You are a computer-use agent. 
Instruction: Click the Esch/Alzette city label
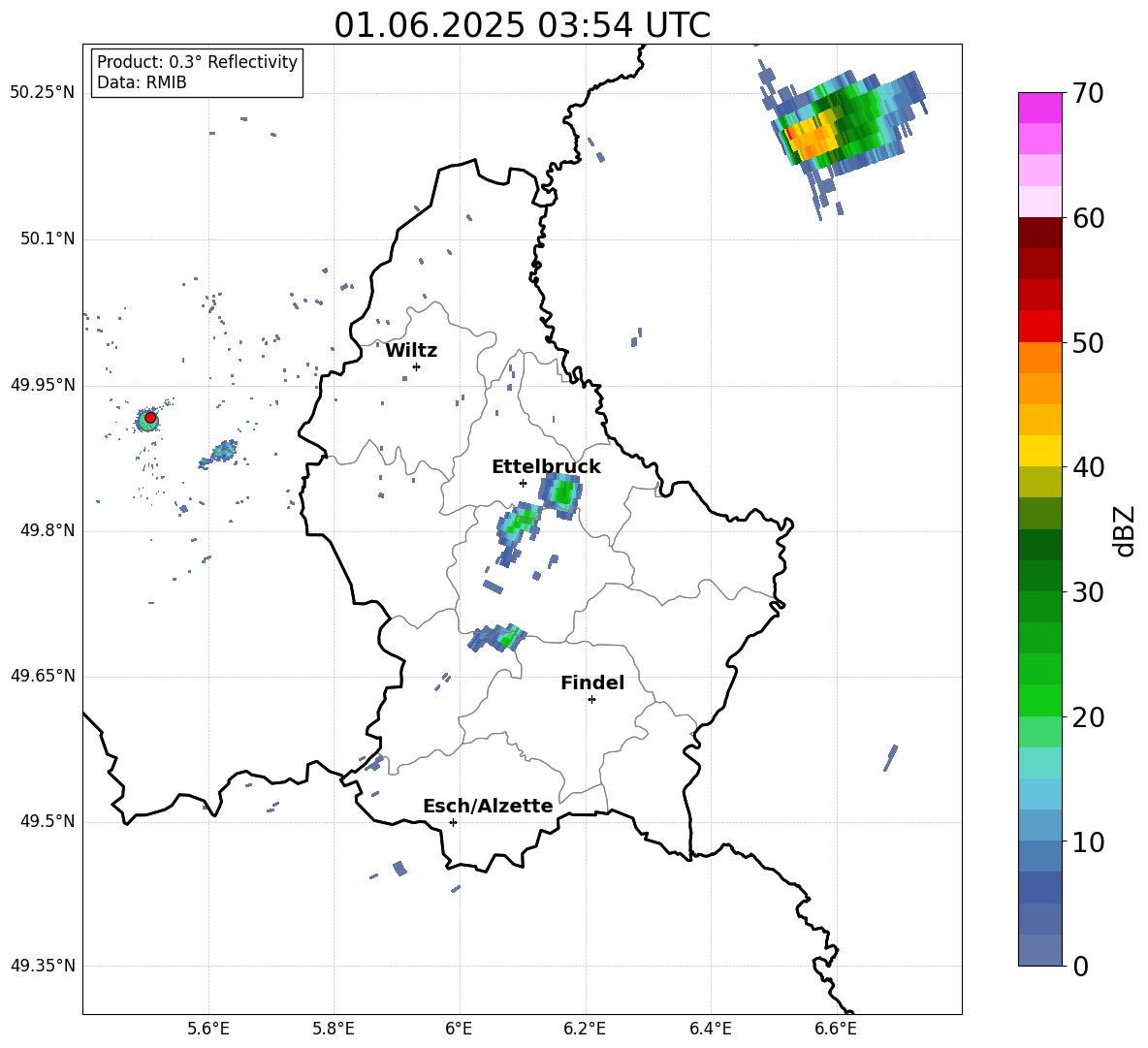pos(488,806)
